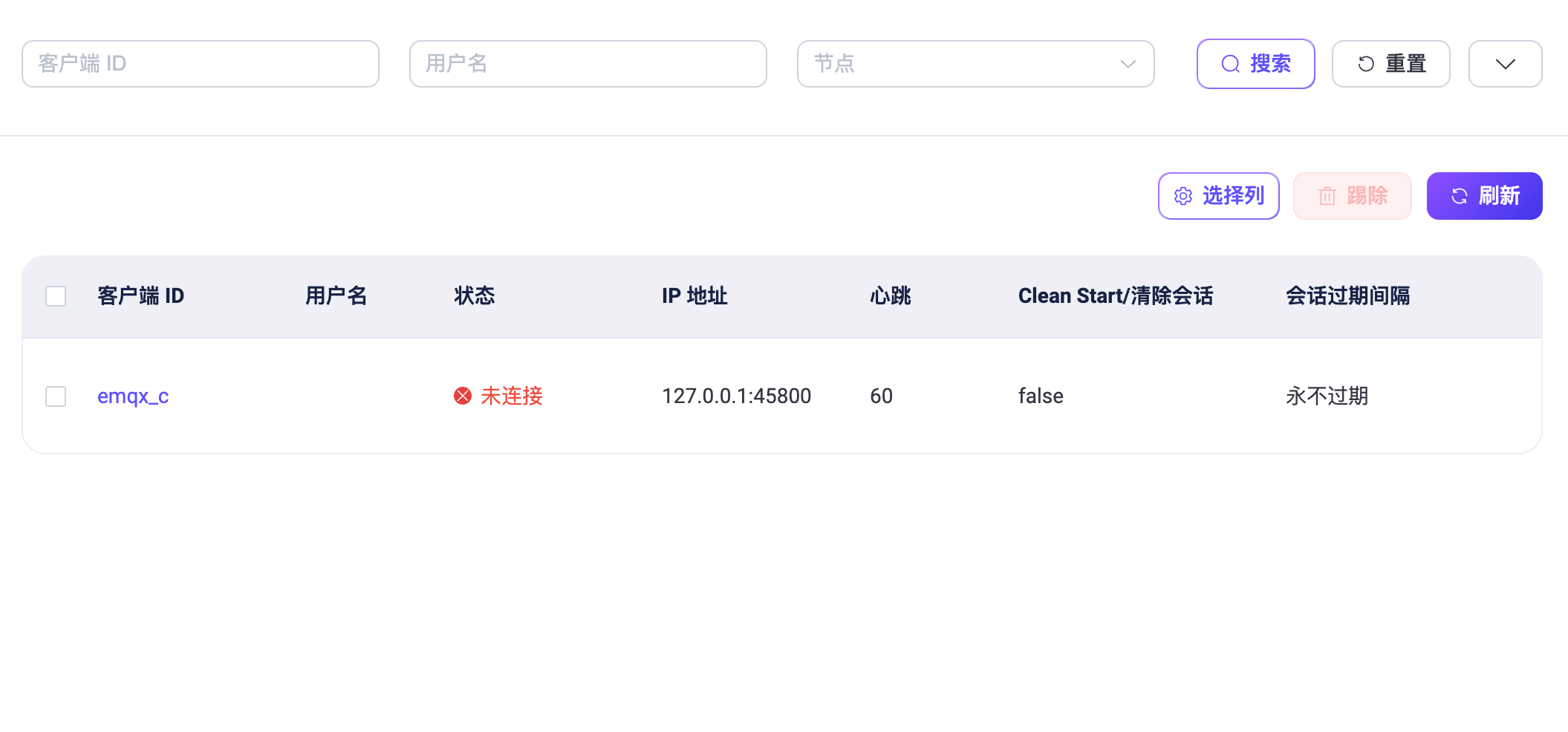Sort by the 客户端 ID column header
Viewport: 1568px width, 732px height.
coord(140,295)
